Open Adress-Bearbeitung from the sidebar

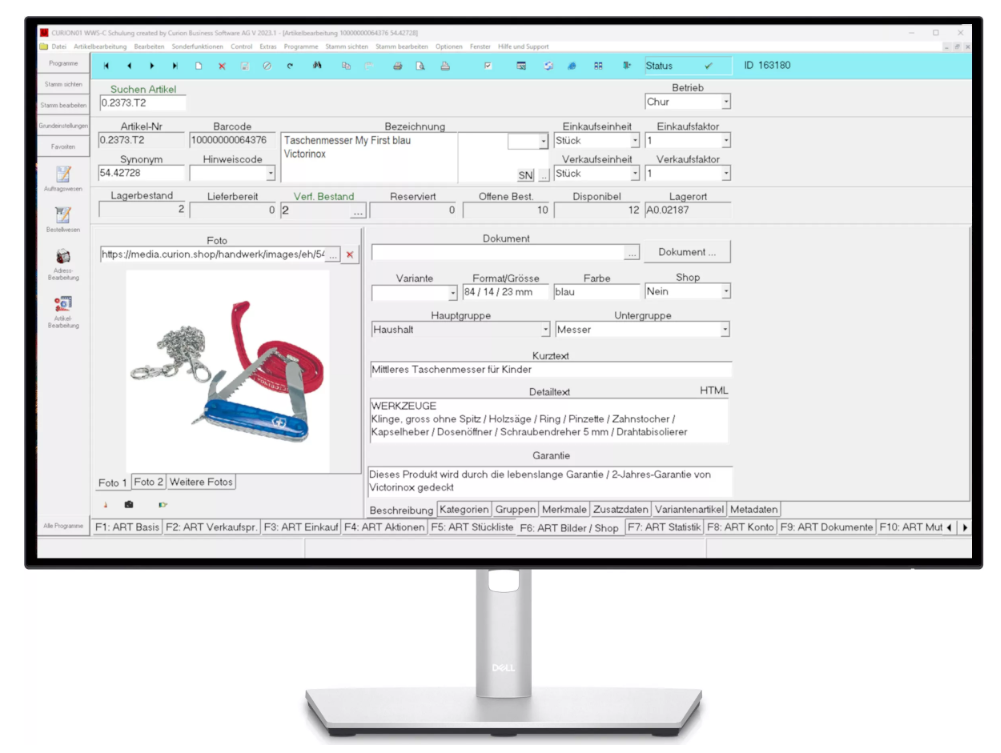coord(62,262)
